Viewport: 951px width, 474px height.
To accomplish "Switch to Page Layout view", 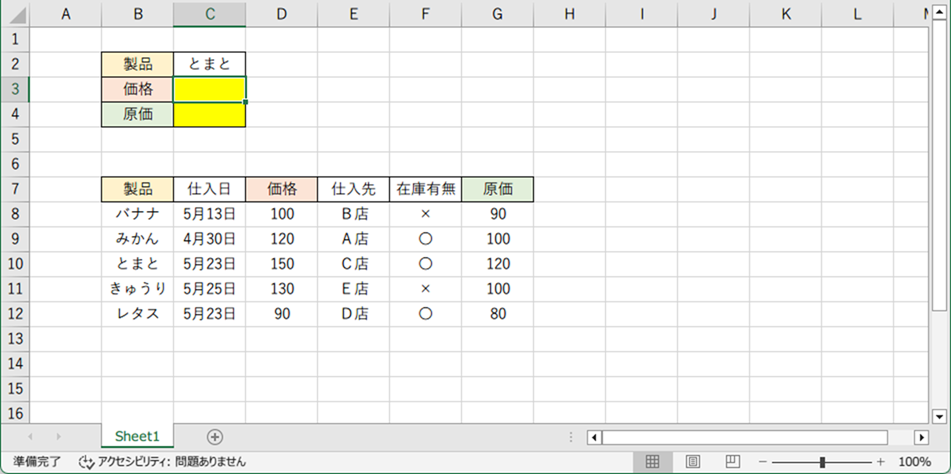I will 692,462.
